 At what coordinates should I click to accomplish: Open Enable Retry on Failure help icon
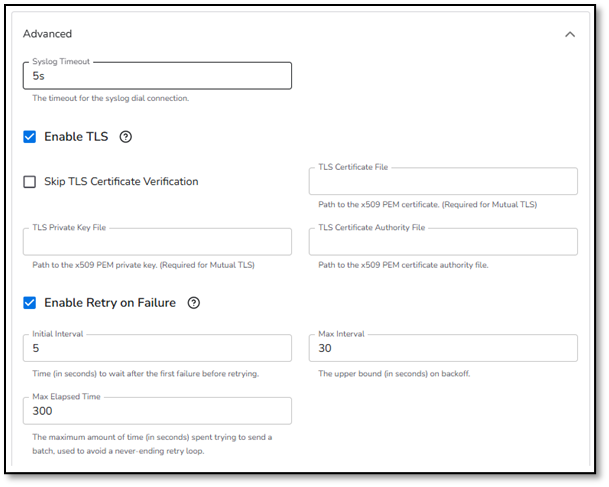click(193, 303)
